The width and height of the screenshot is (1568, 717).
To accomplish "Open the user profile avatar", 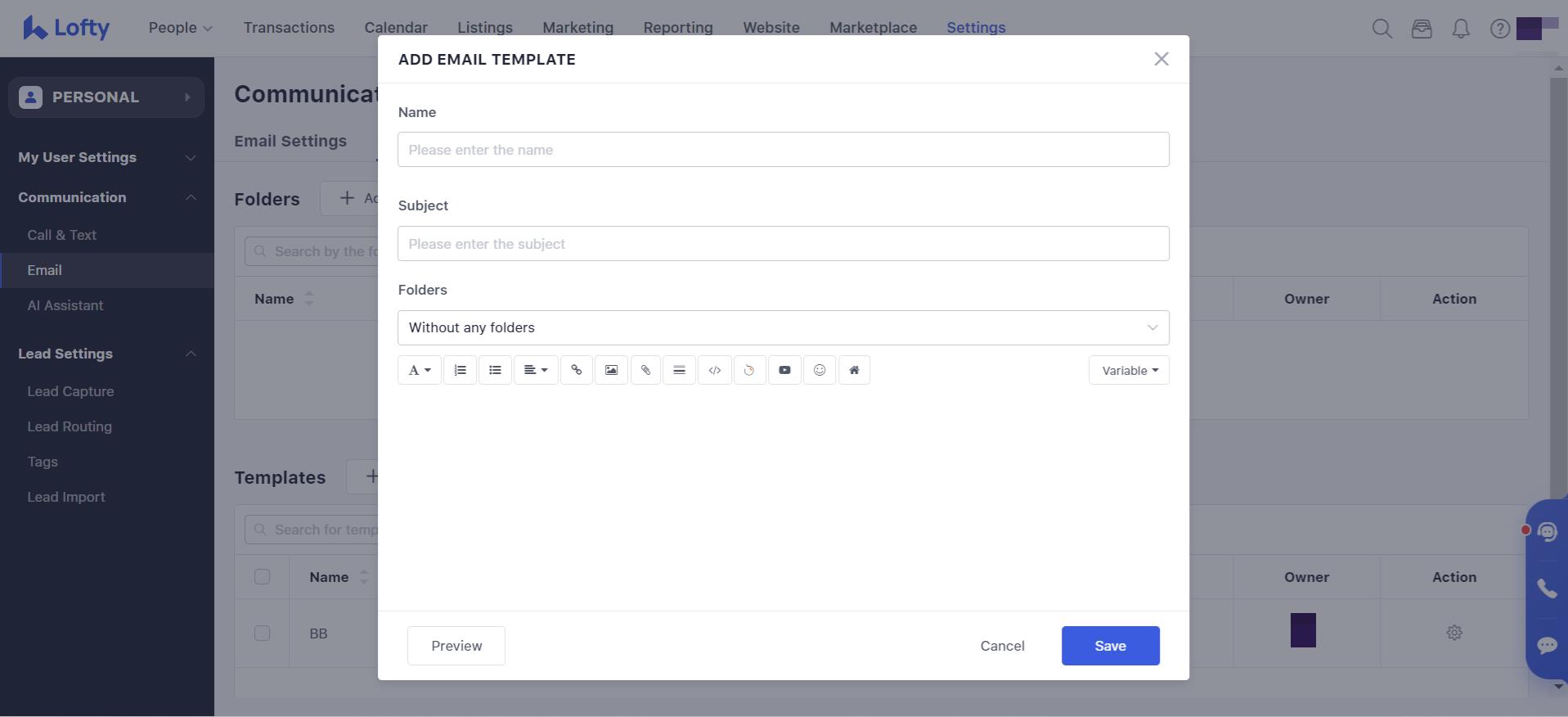I will tap(1536, 29).
